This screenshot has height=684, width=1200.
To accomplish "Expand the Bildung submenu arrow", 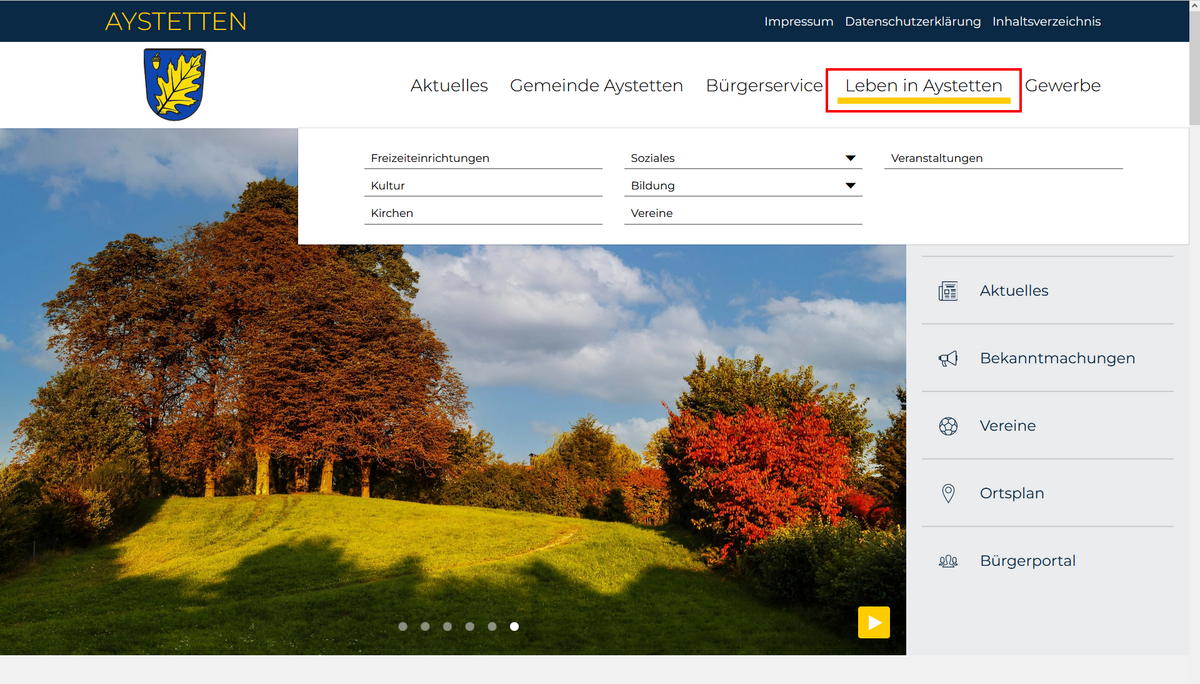I will click(851, 186).
